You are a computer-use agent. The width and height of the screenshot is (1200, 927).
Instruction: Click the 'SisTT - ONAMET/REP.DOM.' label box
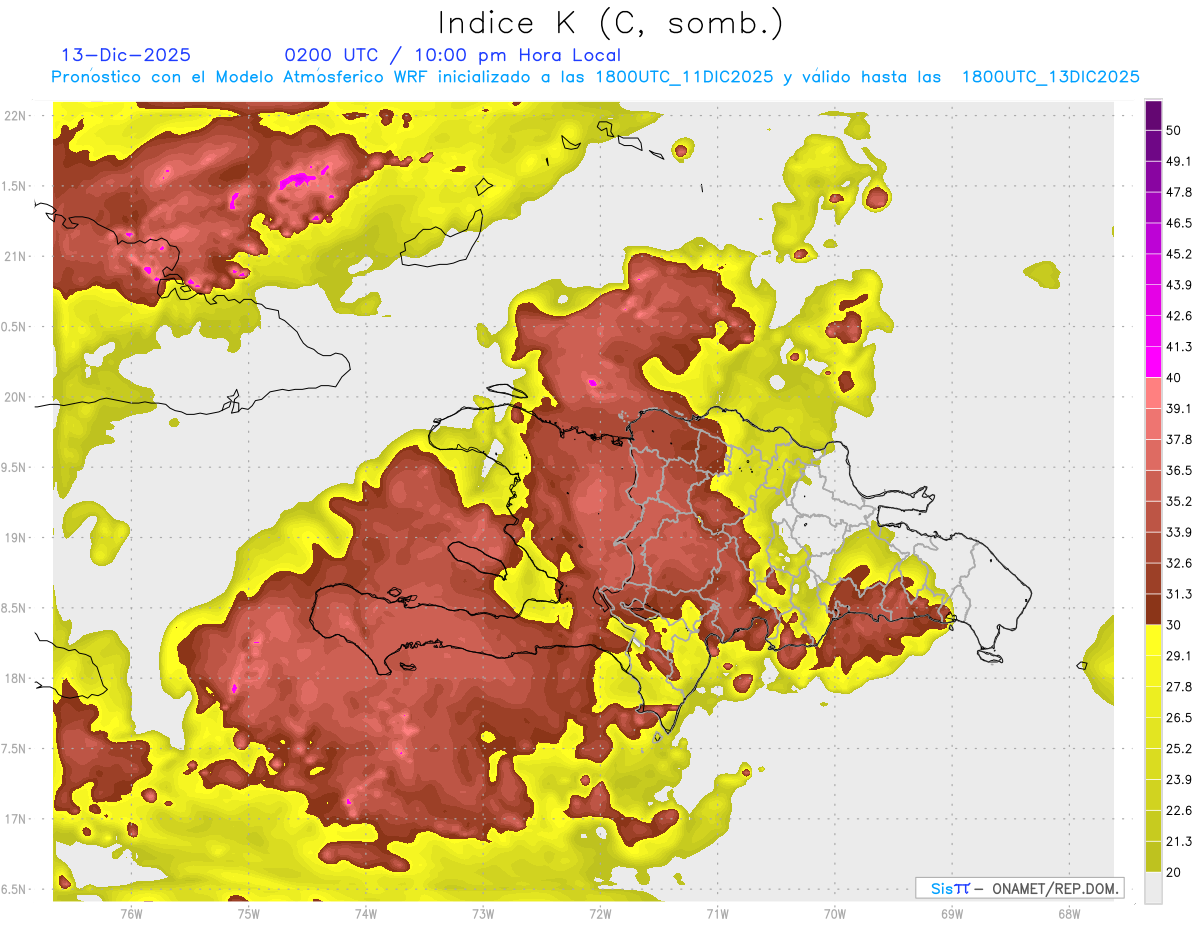pyautogui.click(x=1020, y=888)
